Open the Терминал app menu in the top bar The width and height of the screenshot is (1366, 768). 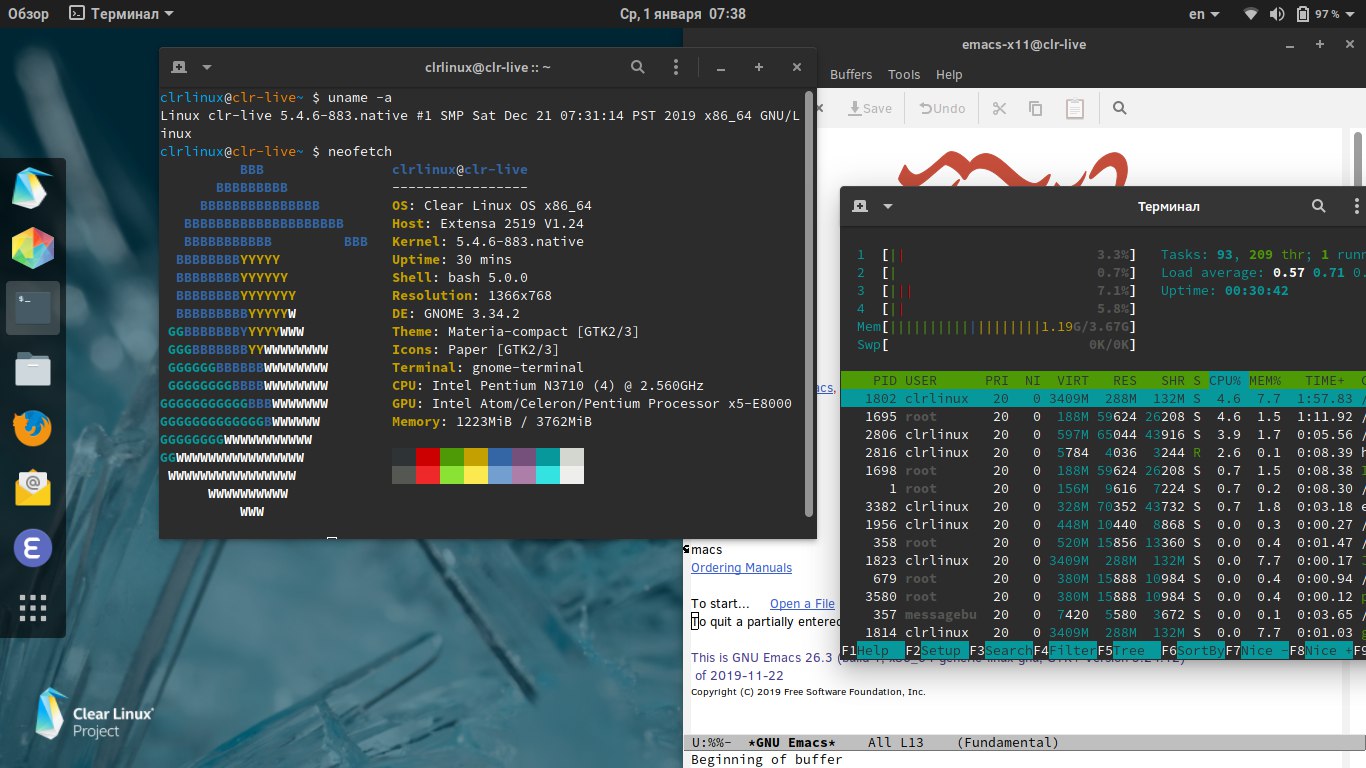coord(121,14)
